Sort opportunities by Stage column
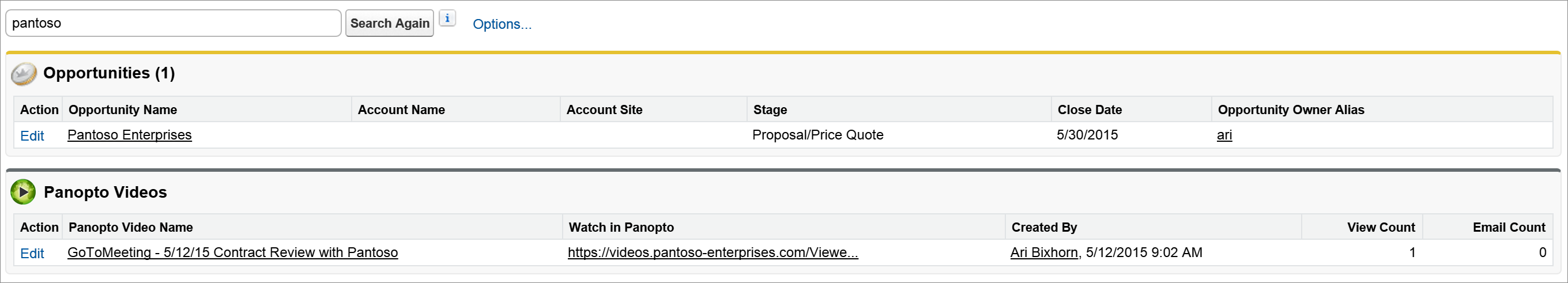The image size is (1568, 283). (770, 110)
